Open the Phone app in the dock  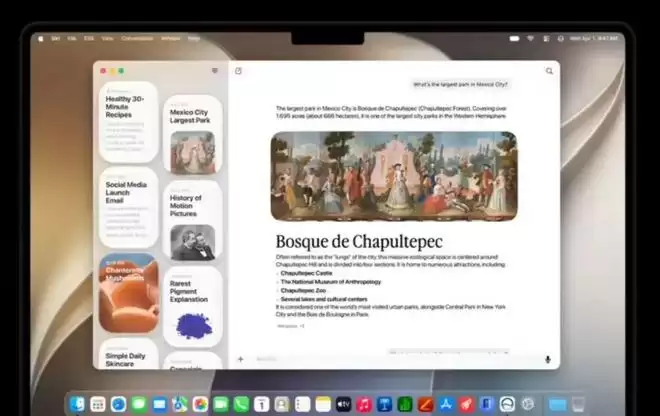[241, 405]
